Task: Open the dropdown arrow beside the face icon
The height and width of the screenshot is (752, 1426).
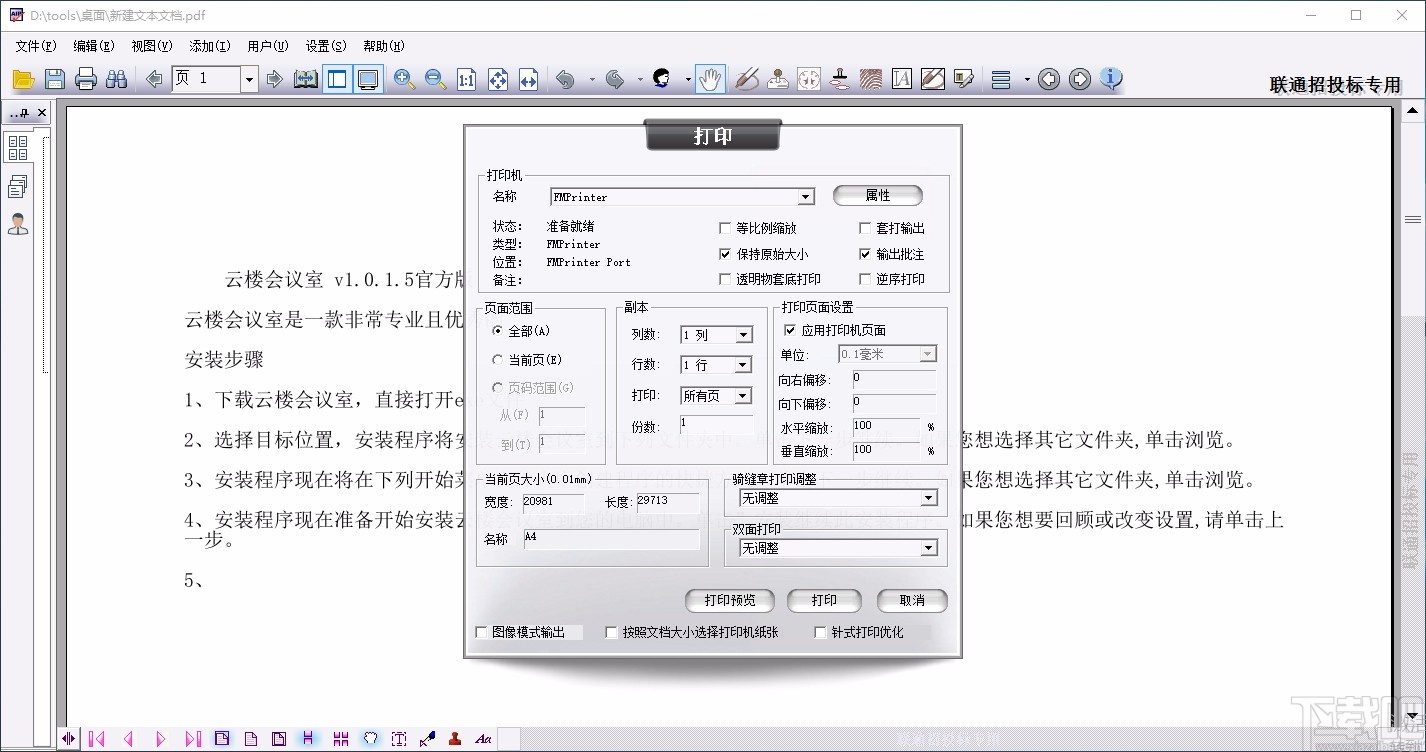Action: click(688, 80)
